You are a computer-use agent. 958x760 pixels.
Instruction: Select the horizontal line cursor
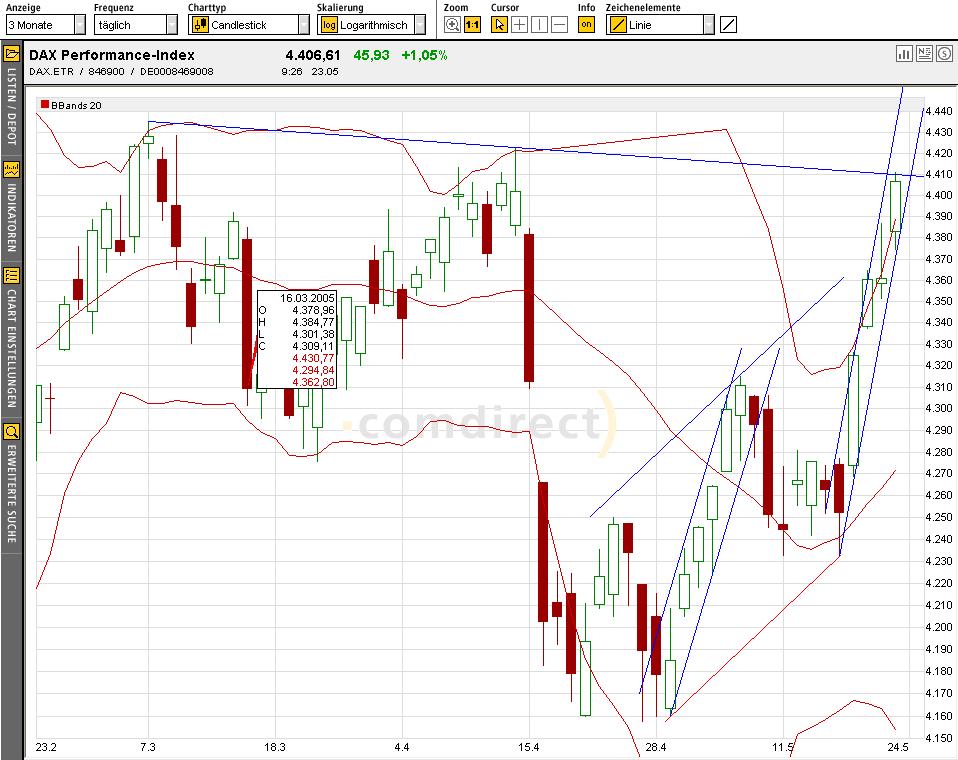[560, 25]
